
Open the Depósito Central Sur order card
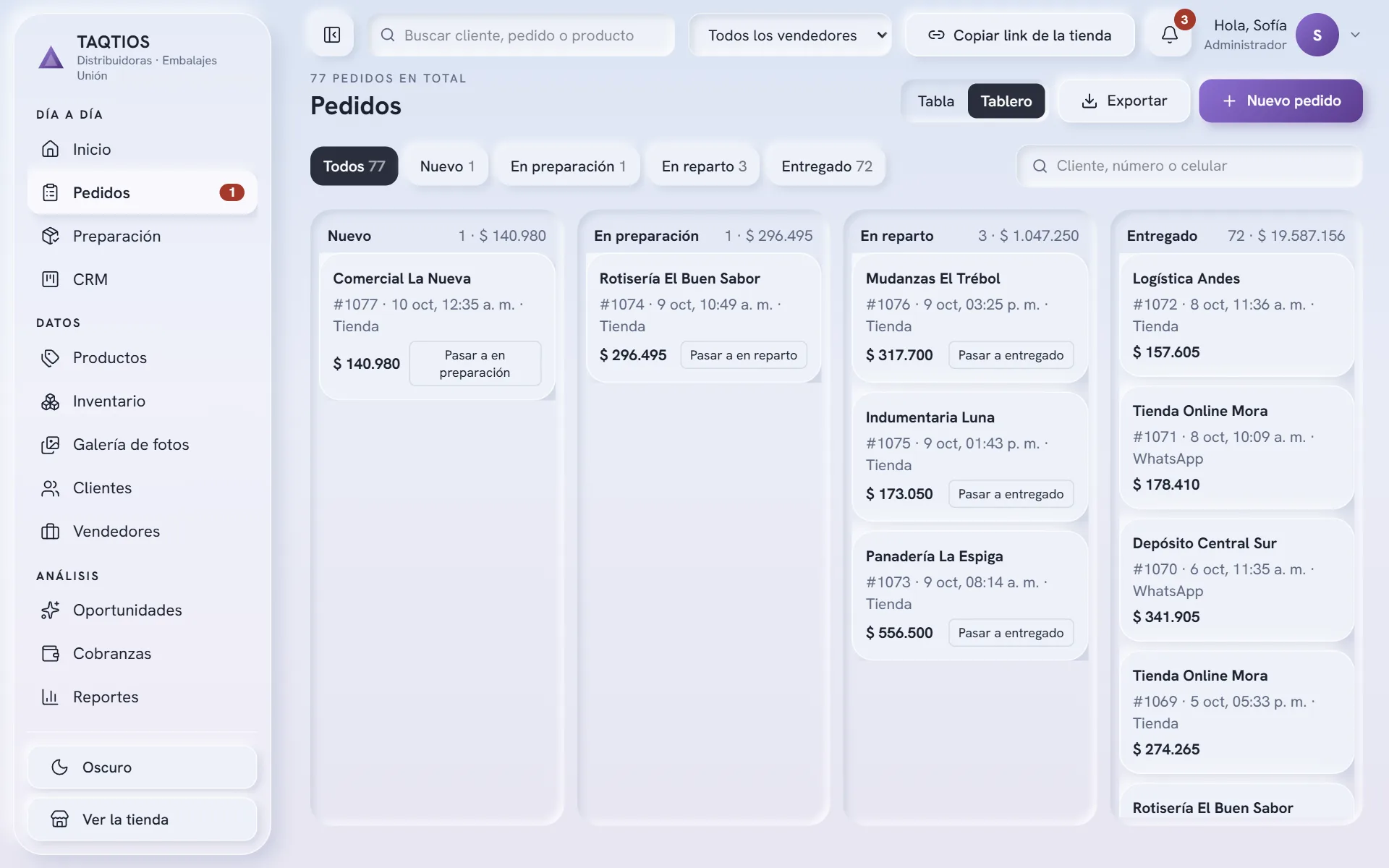(1236, 579)
